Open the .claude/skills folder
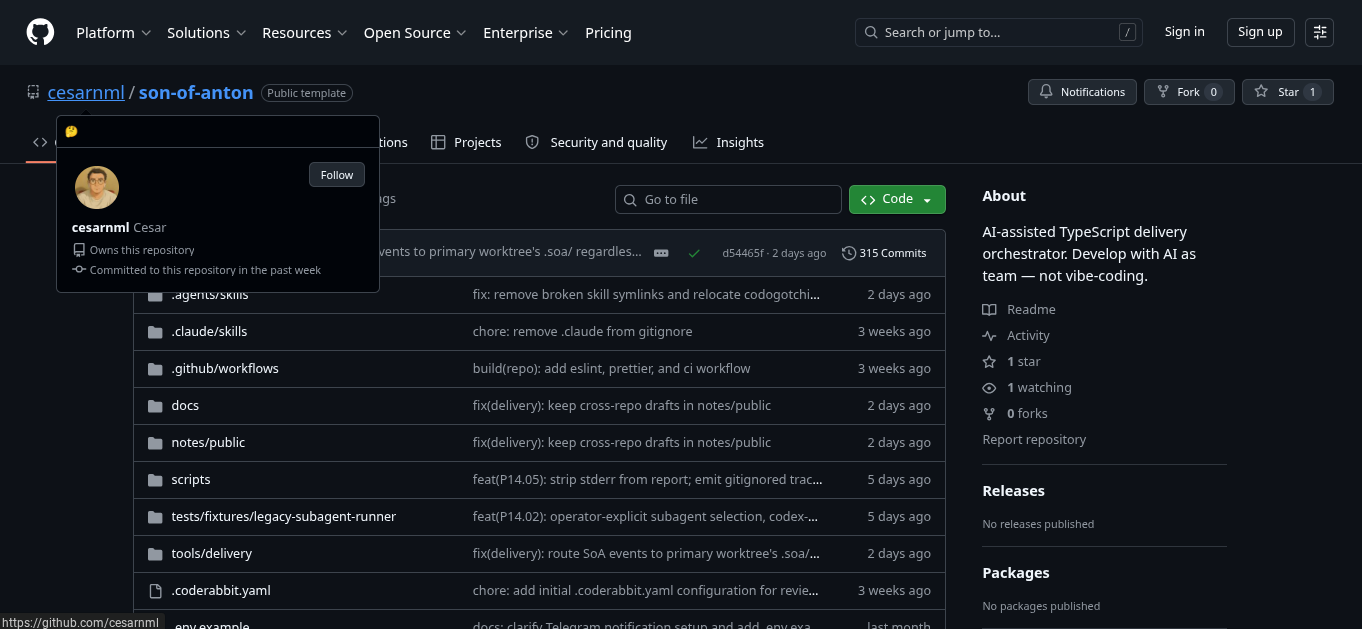1362x629 pixels. coord(209,331)
